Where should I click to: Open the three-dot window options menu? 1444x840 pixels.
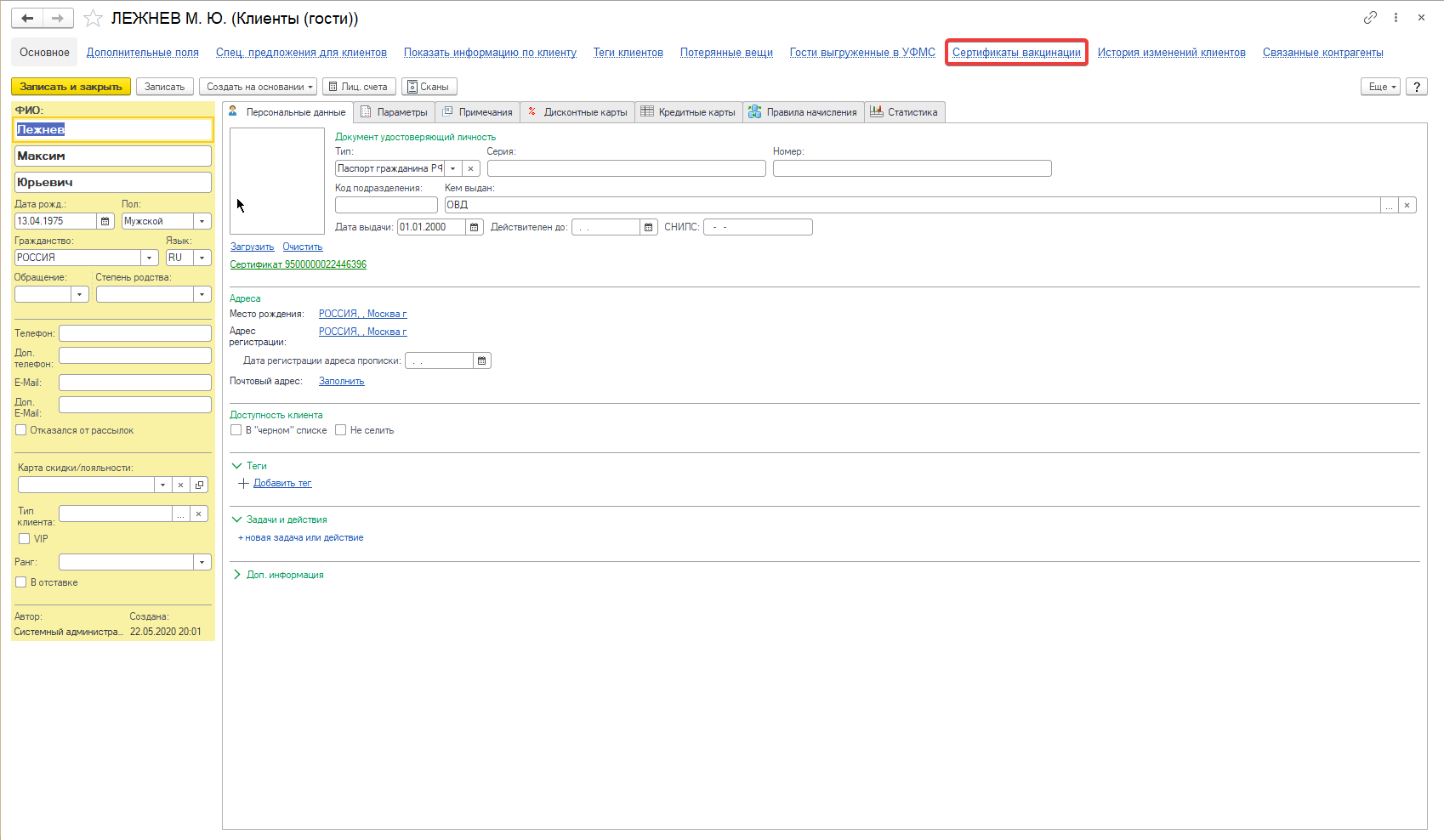pos(1396,17)
